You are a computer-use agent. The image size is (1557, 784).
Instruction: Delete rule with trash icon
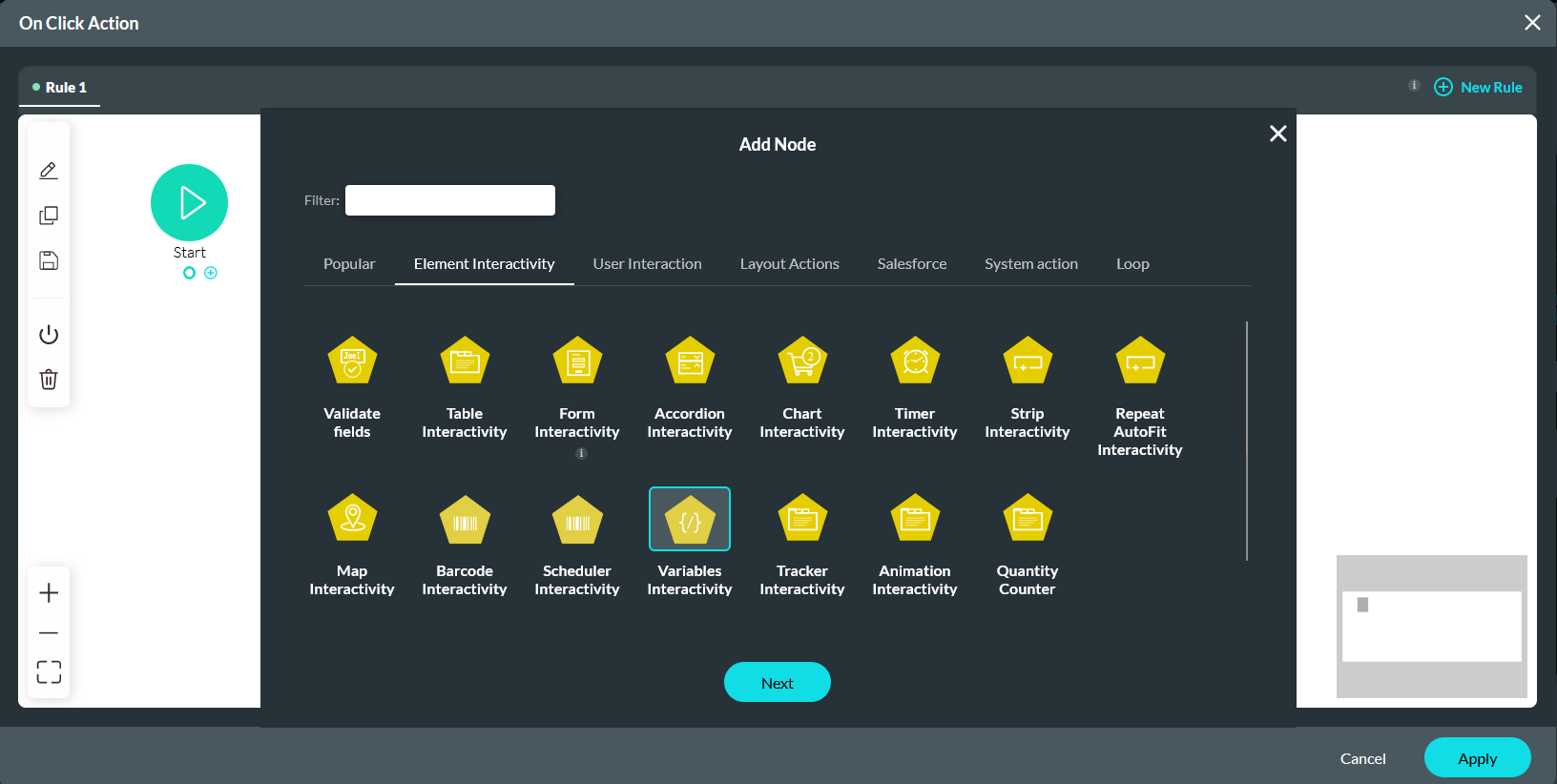click(49, 380)
